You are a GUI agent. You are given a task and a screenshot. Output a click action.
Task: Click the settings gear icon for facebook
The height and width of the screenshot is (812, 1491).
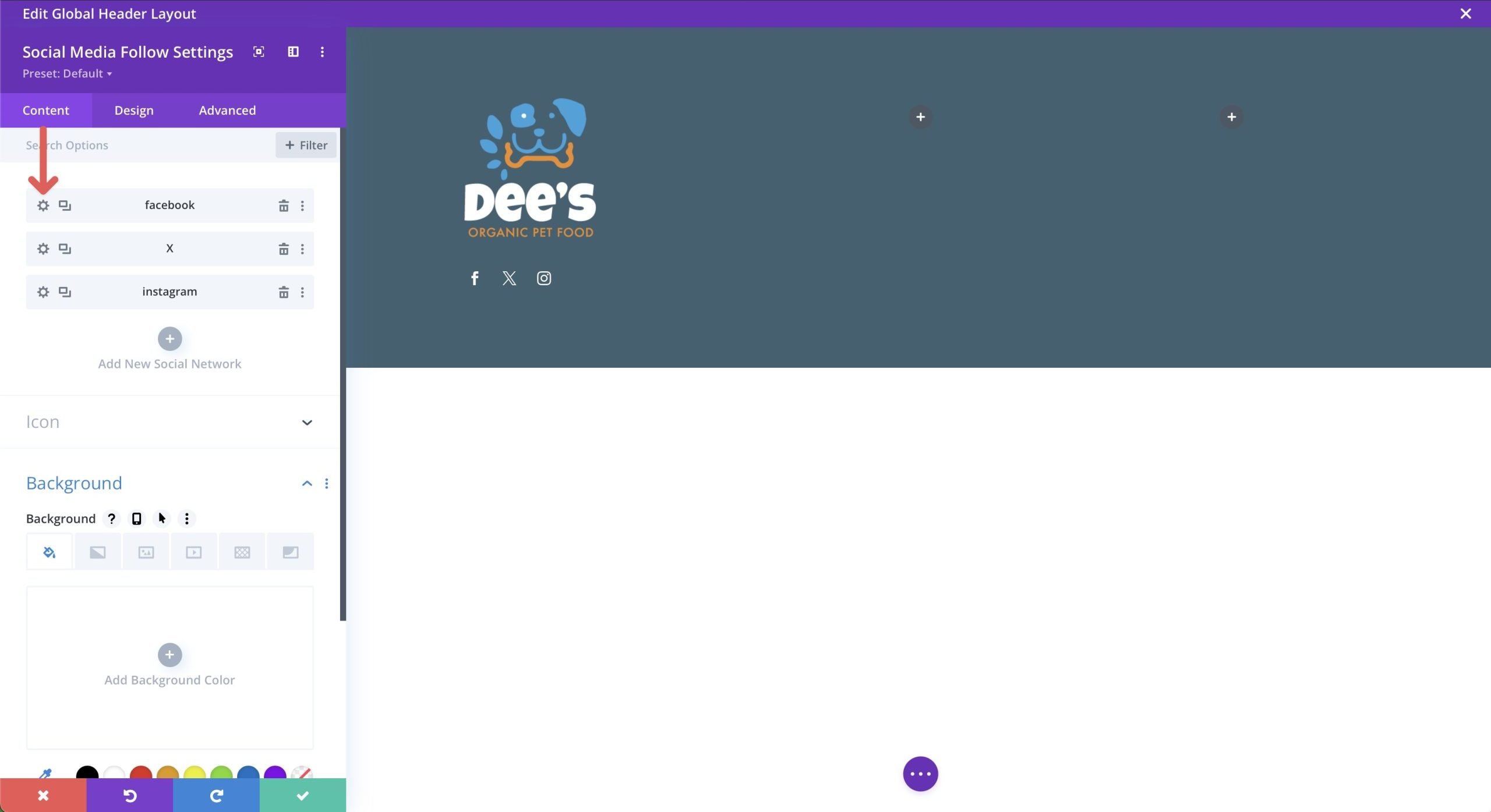pos(42,204)
